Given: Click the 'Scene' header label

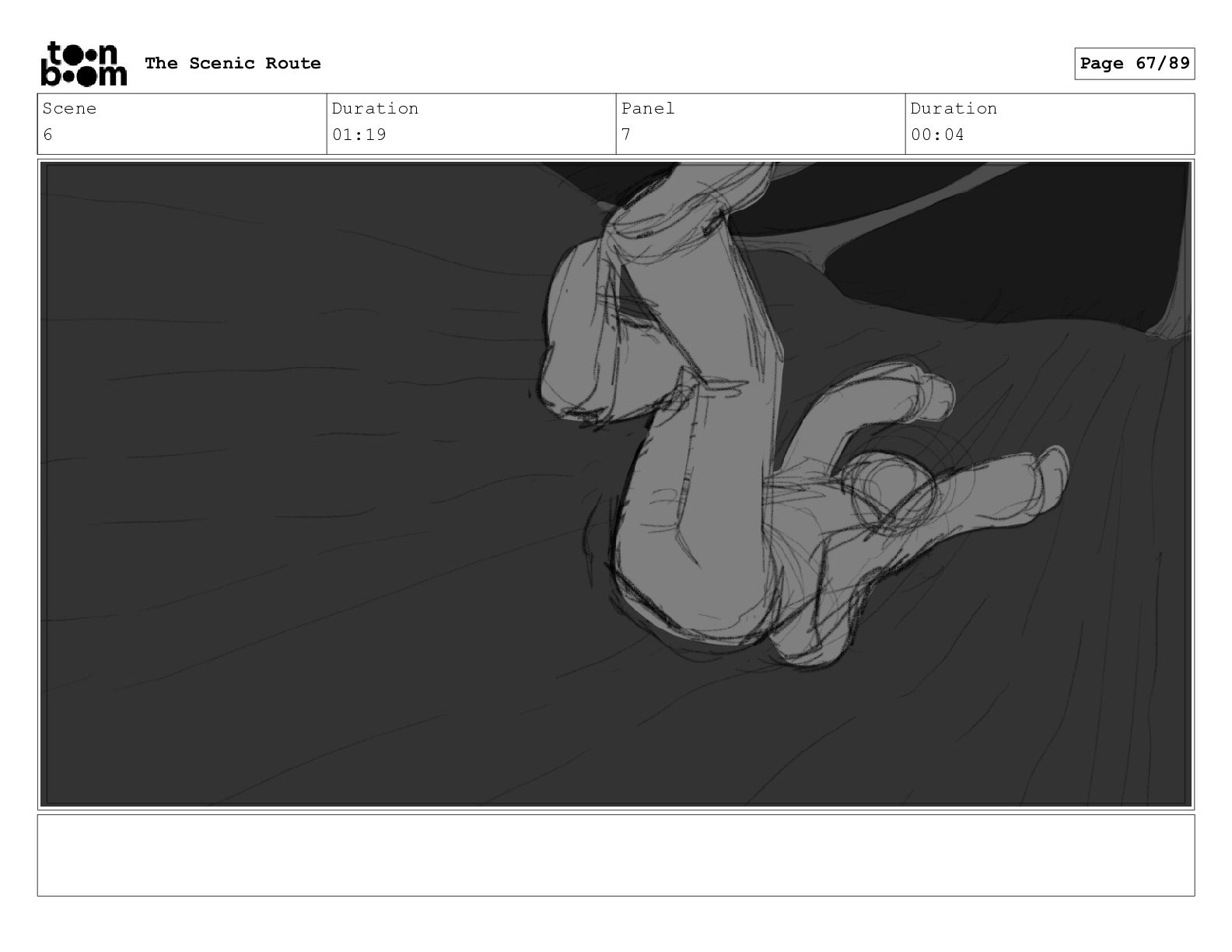Looking at the screenshot, I should tap(69, 108).
